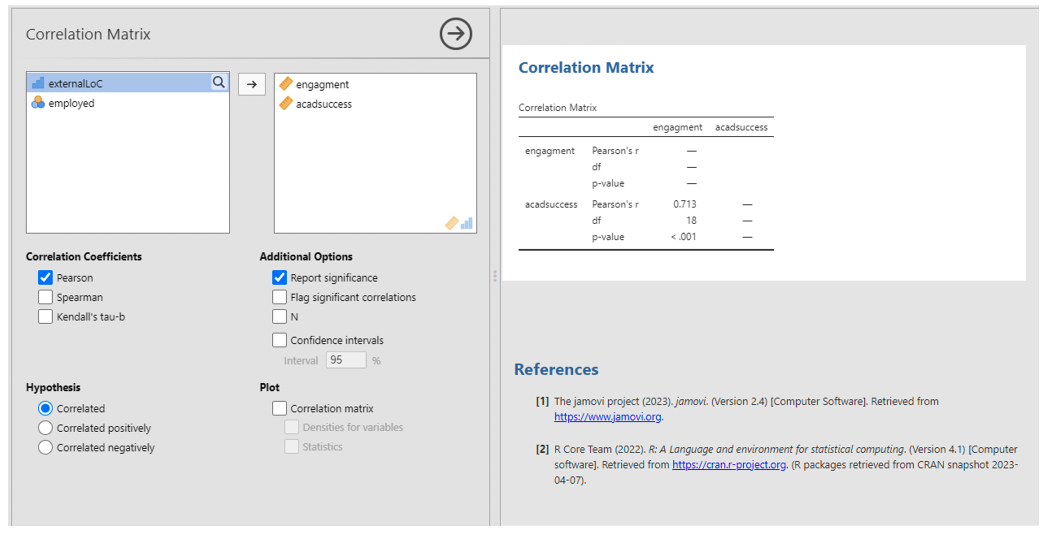Viewport: 1049px width, 533px height.
Task: Enable the Correlation matrix plot checkbox
Action: pos(279,408)
